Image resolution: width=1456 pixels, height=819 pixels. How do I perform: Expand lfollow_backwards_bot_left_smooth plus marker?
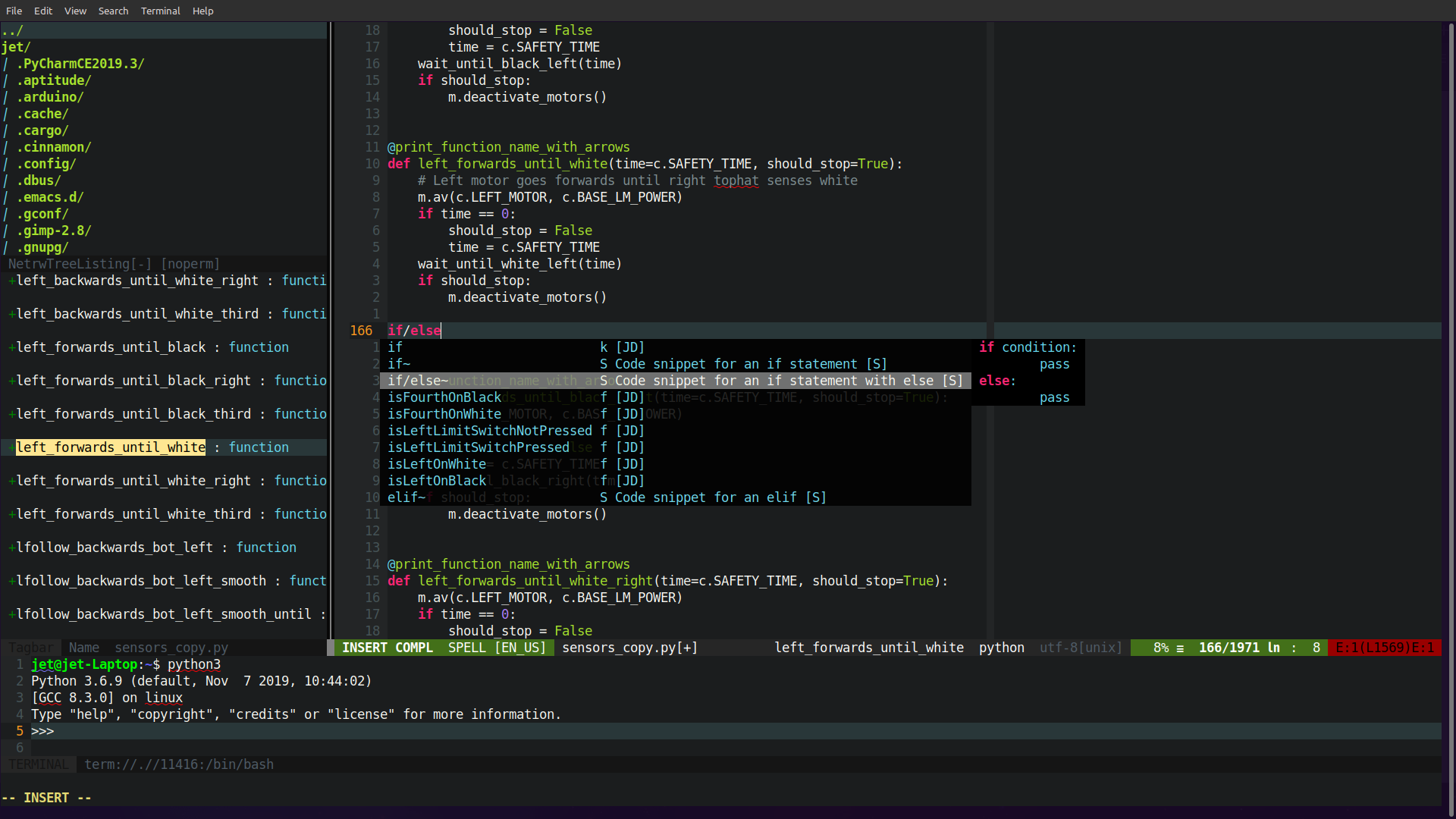click(x=12, y=581)
